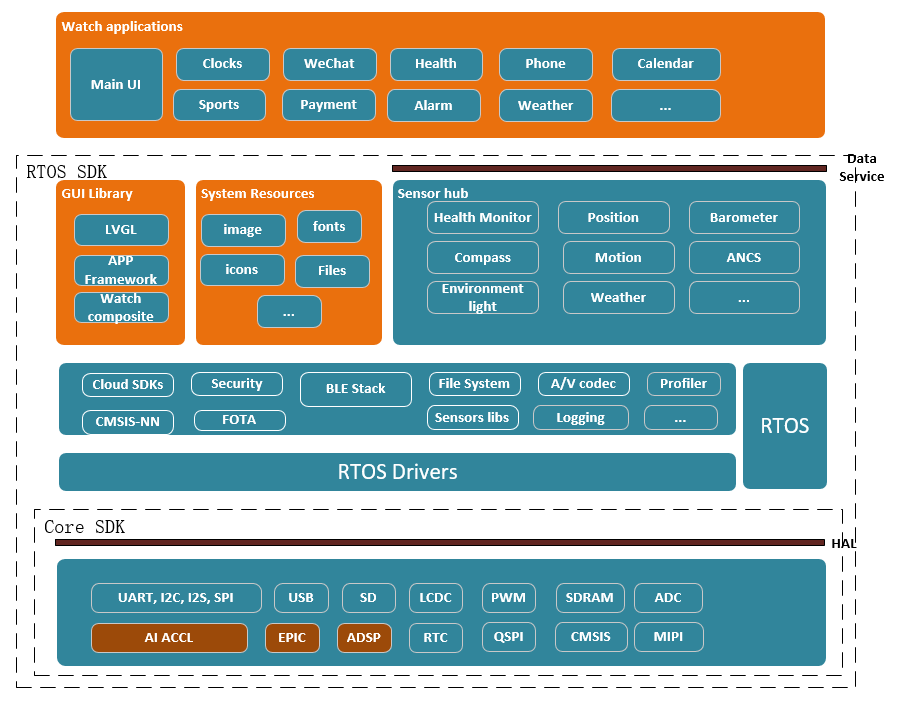Click the Main UI block
Screen dimensions: 900x708
pos(116,85)
